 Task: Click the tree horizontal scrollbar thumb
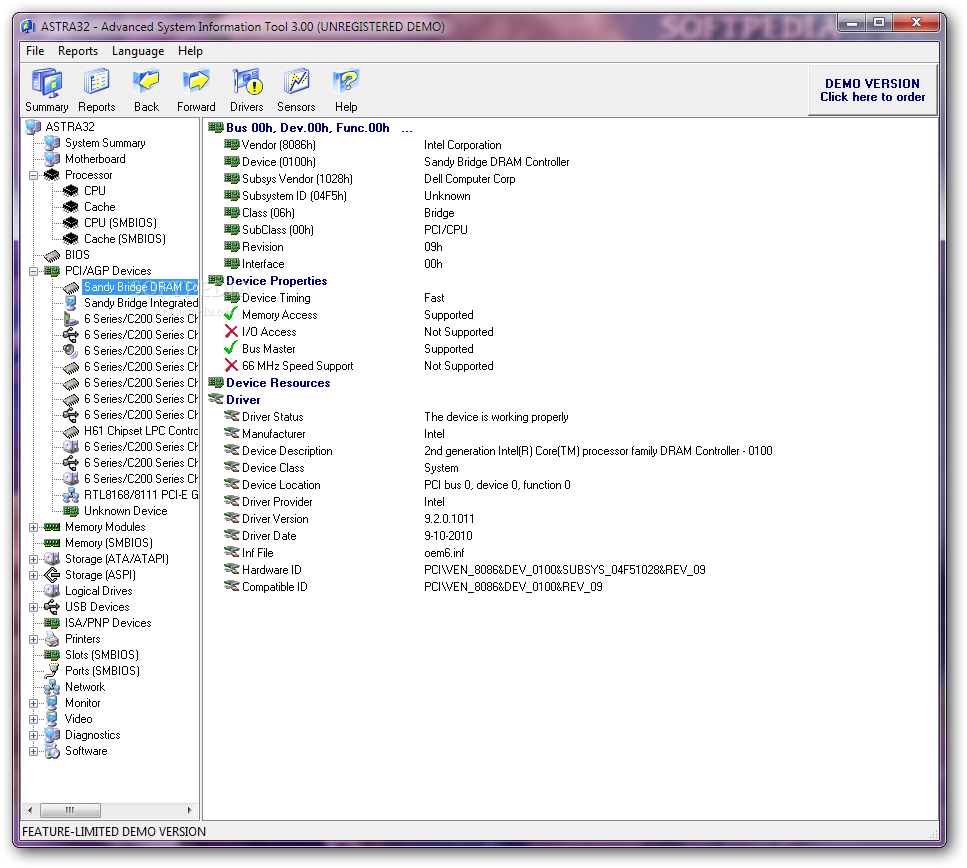(70, 810)
